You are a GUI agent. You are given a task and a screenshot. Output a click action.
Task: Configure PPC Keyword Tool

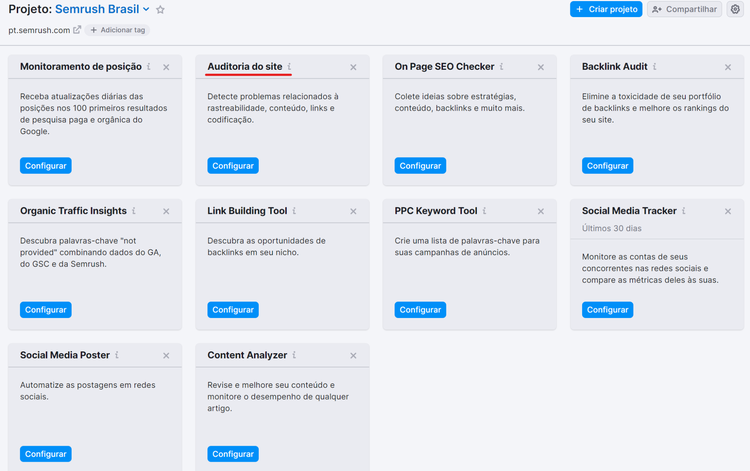[420, 309]
